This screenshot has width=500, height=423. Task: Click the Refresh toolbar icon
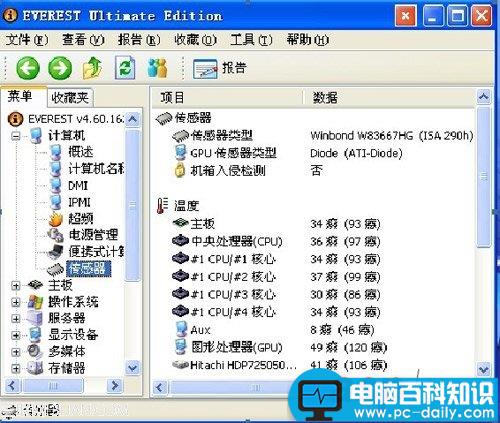[125, 68]
